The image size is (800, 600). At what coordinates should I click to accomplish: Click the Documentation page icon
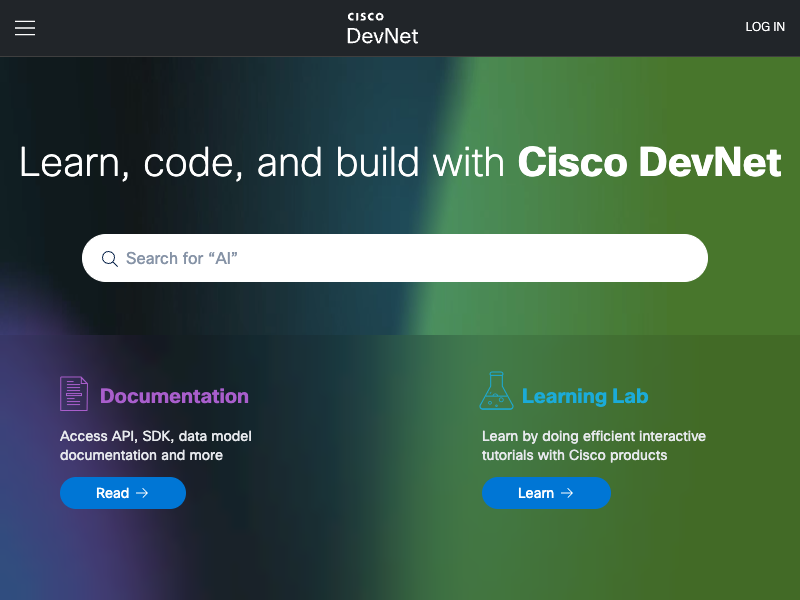click(74, 393)
